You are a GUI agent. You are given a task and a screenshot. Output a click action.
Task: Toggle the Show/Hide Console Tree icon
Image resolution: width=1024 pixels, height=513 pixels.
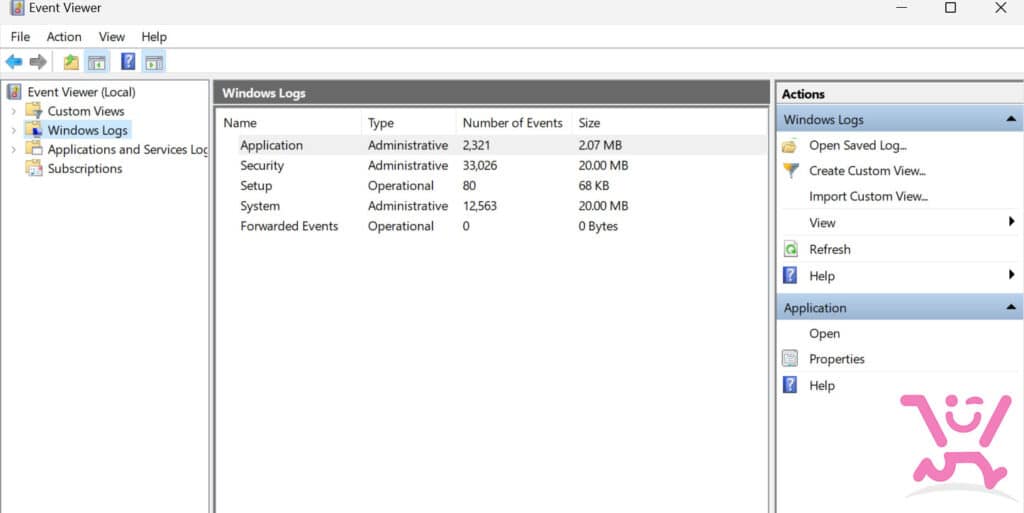pyautogui.click(x=97, y=62)
